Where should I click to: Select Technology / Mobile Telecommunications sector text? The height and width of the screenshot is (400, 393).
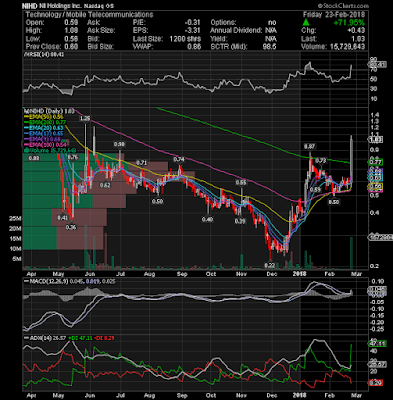coord(89,15)
